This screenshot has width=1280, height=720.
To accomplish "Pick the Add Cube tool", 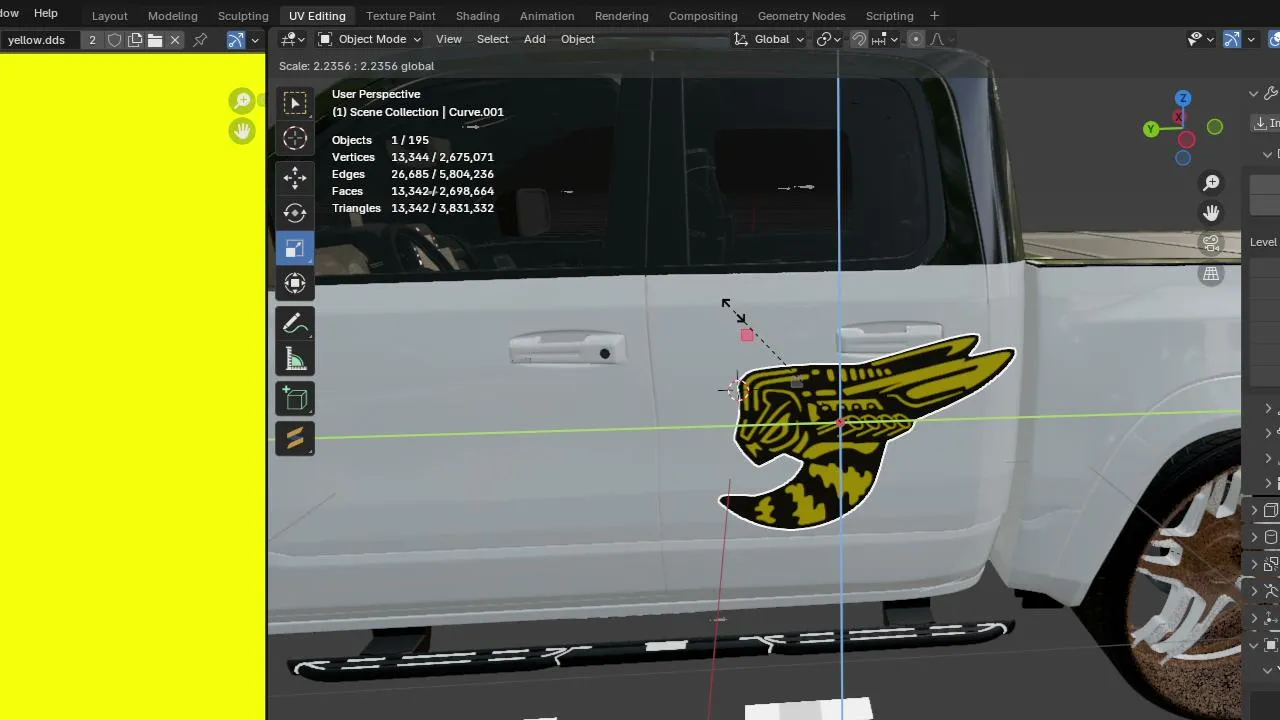I will pos(295,399).
